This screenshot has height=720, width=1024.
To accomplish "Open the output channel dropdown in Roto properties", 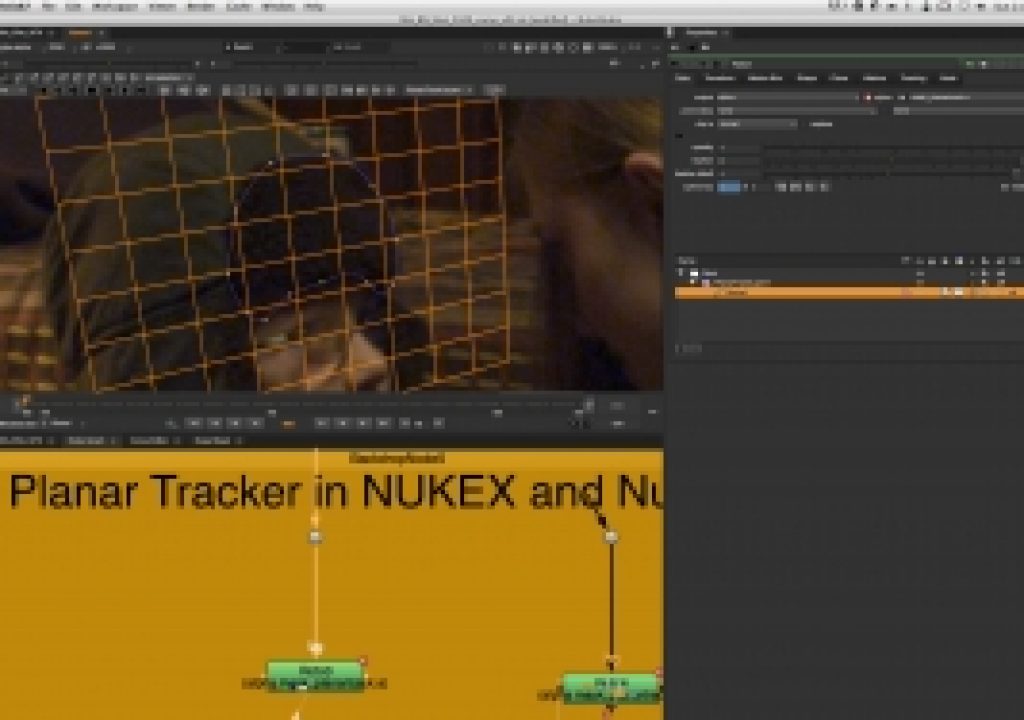I will (x=788, y=97).
